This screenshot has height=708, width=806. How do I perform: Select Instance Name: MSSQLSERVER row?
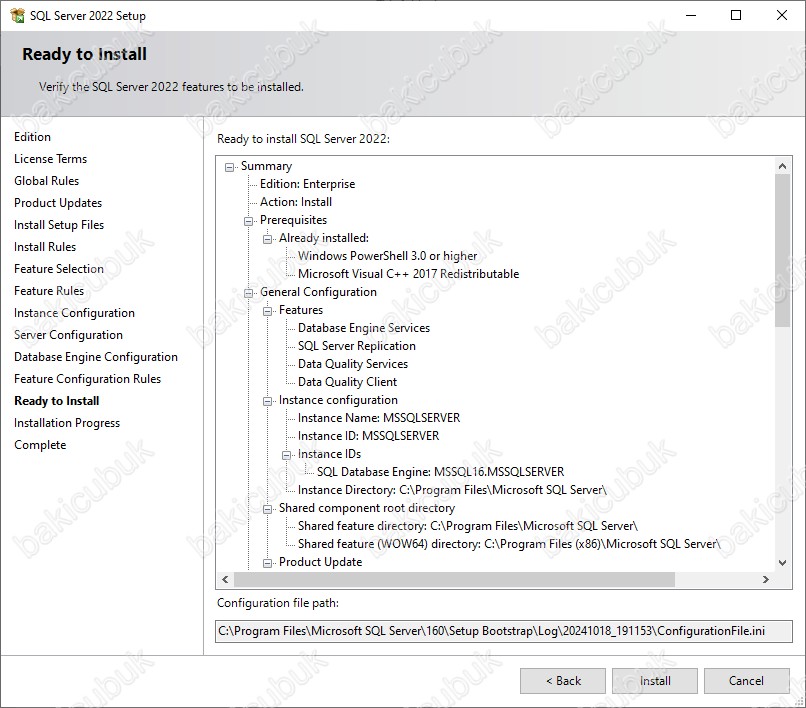[379, 418]
